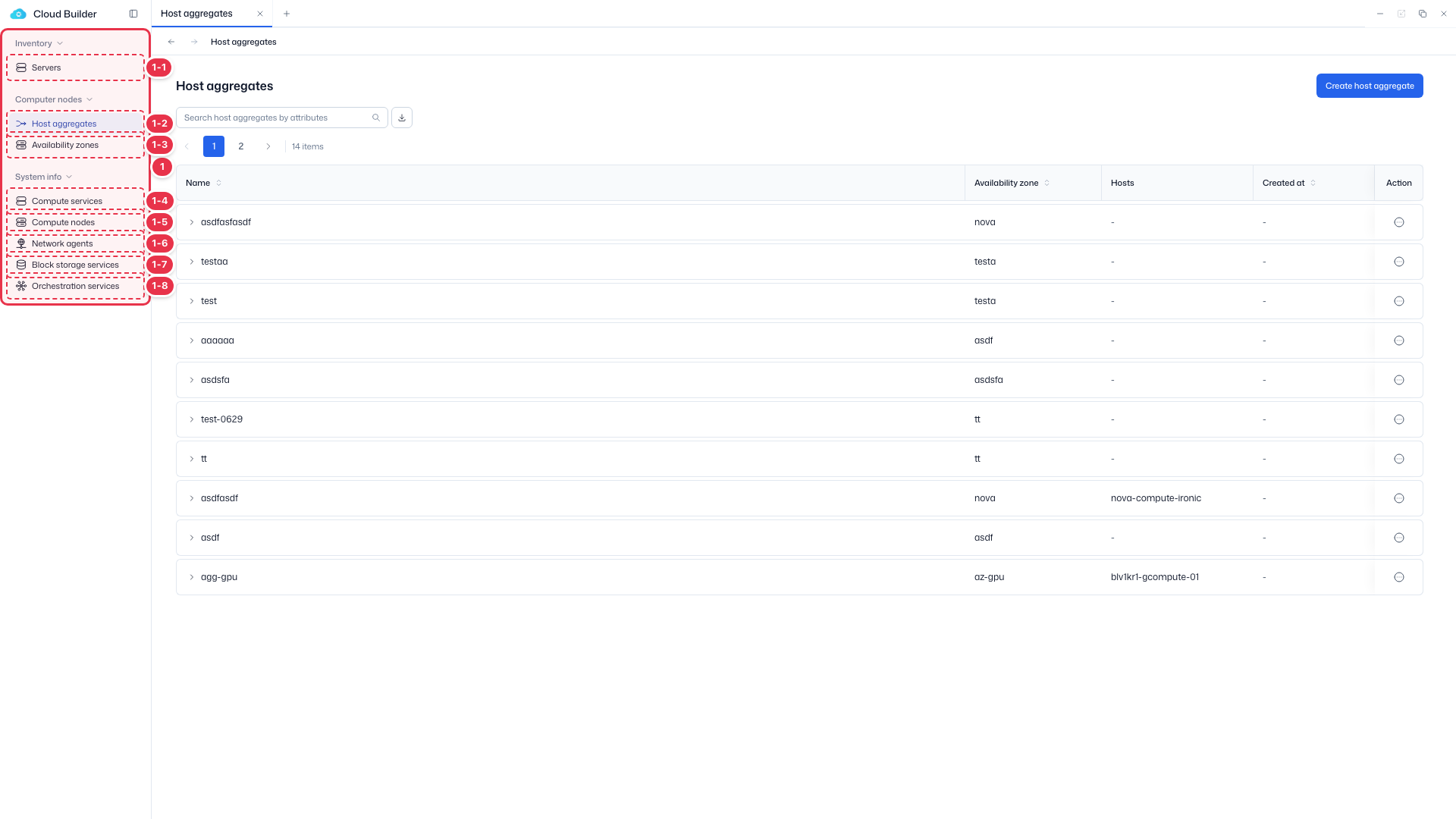1456x819 pixels.
Task: Open the action menu for aaaaaa
Action: tap(1399, 340)
